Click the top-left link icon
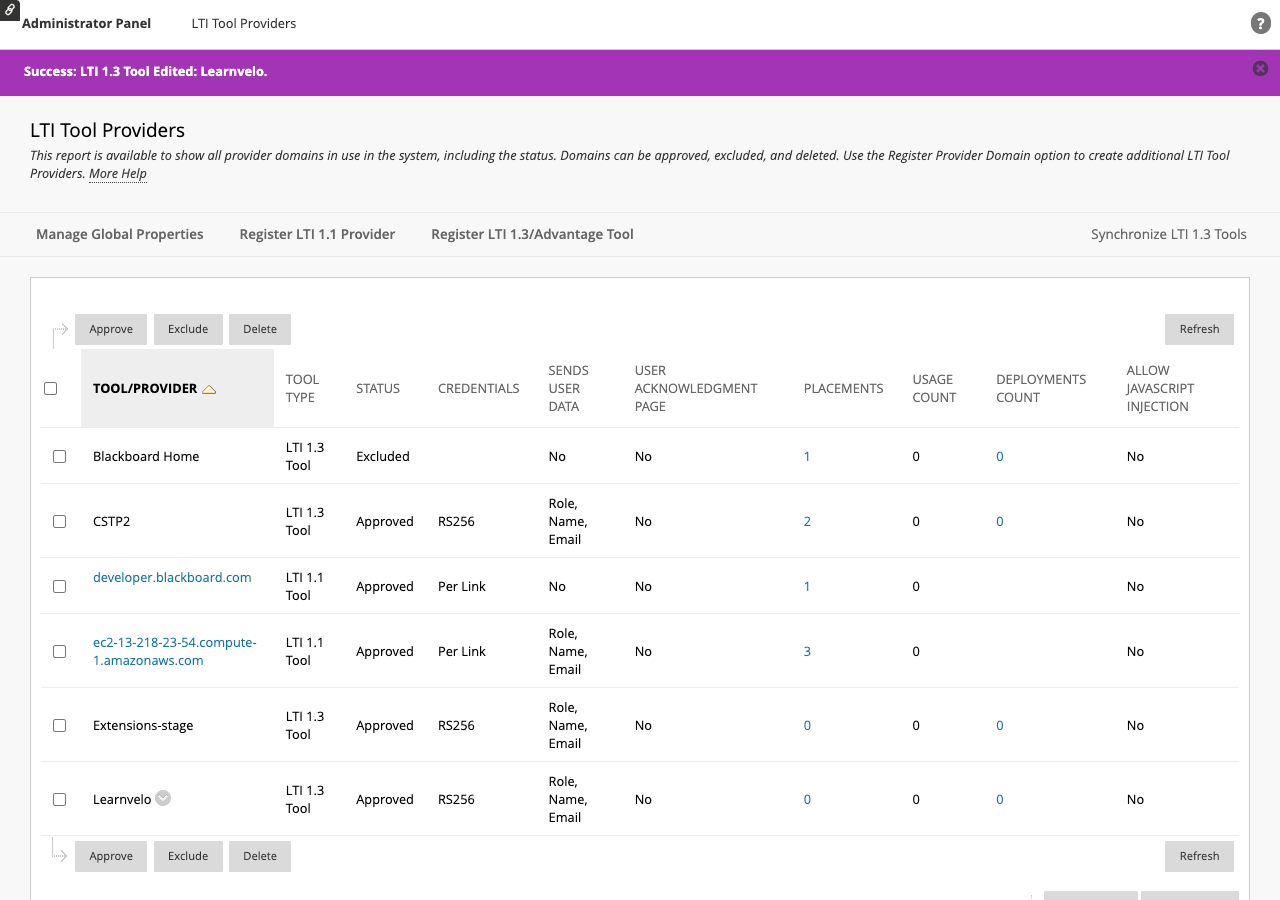 (x=9, y=9)
